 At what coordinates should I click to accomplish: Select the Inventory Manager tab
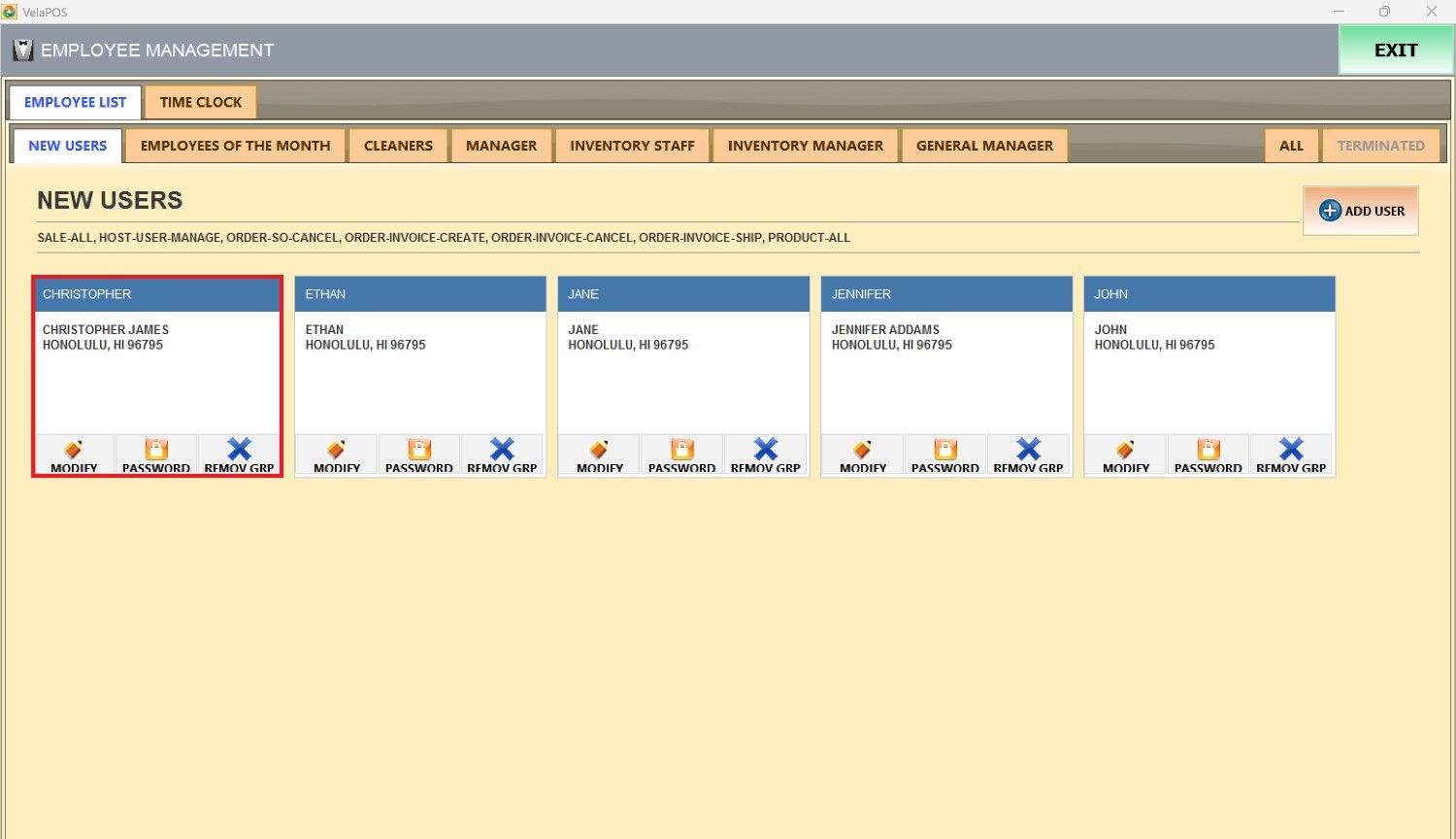click(805, 146)
